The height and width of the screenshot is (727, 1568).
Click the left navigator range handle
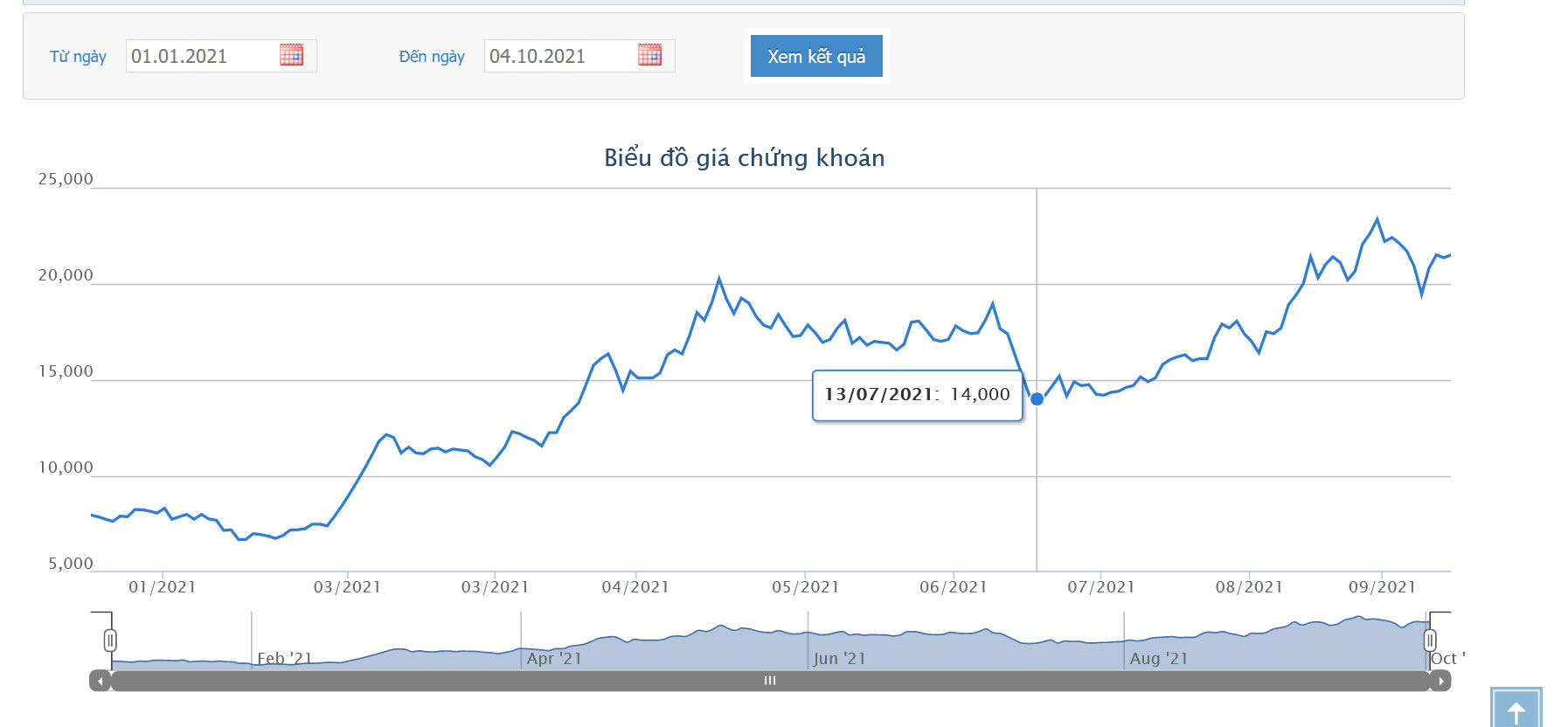(x=110, y=640)
